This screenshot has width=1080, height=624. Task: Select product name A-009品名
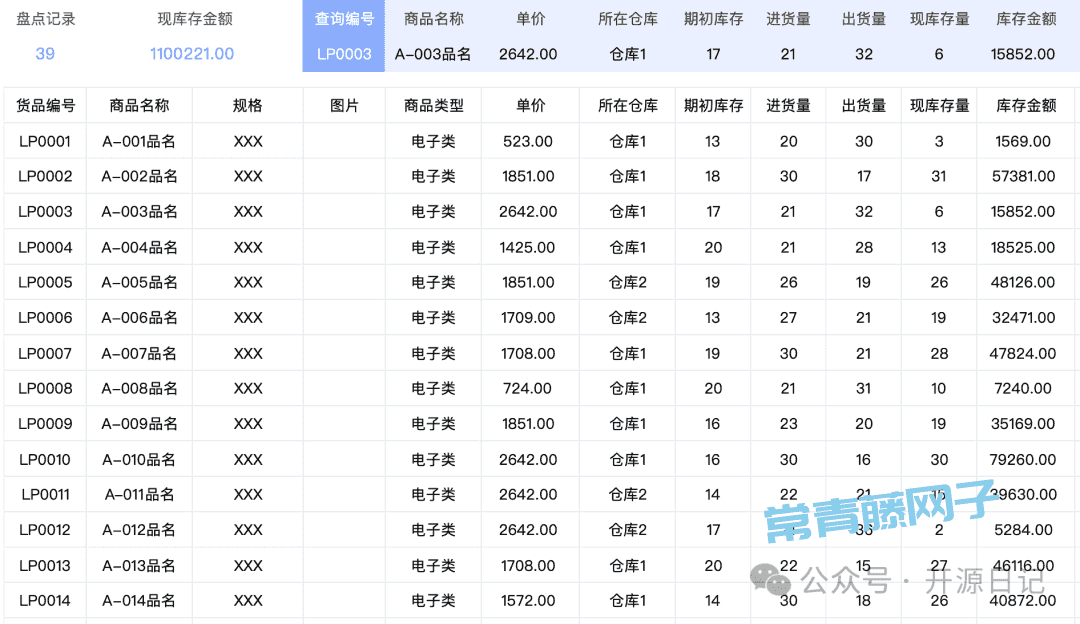140,424
